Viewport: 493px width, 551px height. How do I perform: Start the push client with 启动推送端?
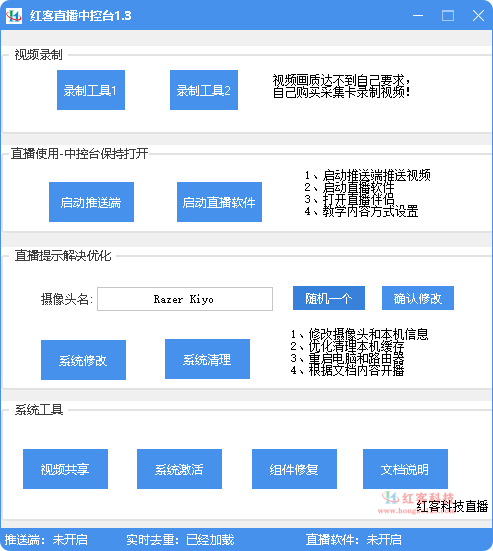pos(91,202)
